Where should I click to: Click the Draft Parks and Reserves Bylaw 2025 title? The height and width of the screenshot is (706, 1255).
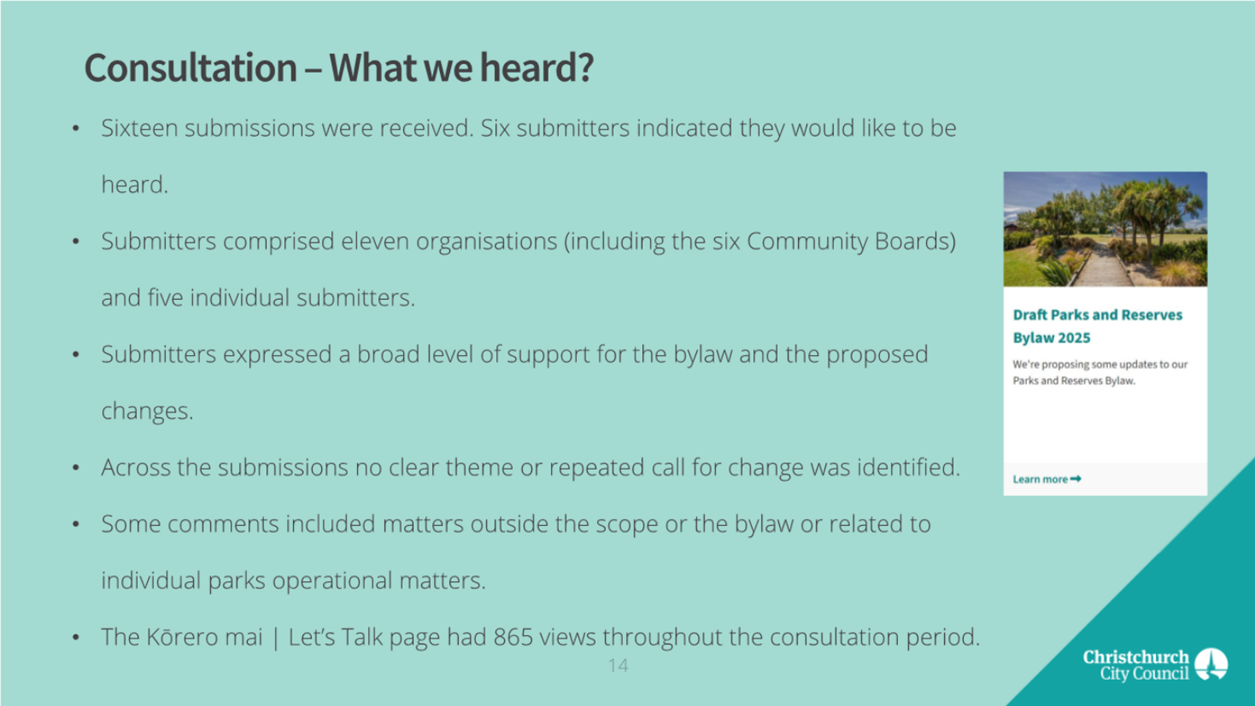click(1097, 326)
